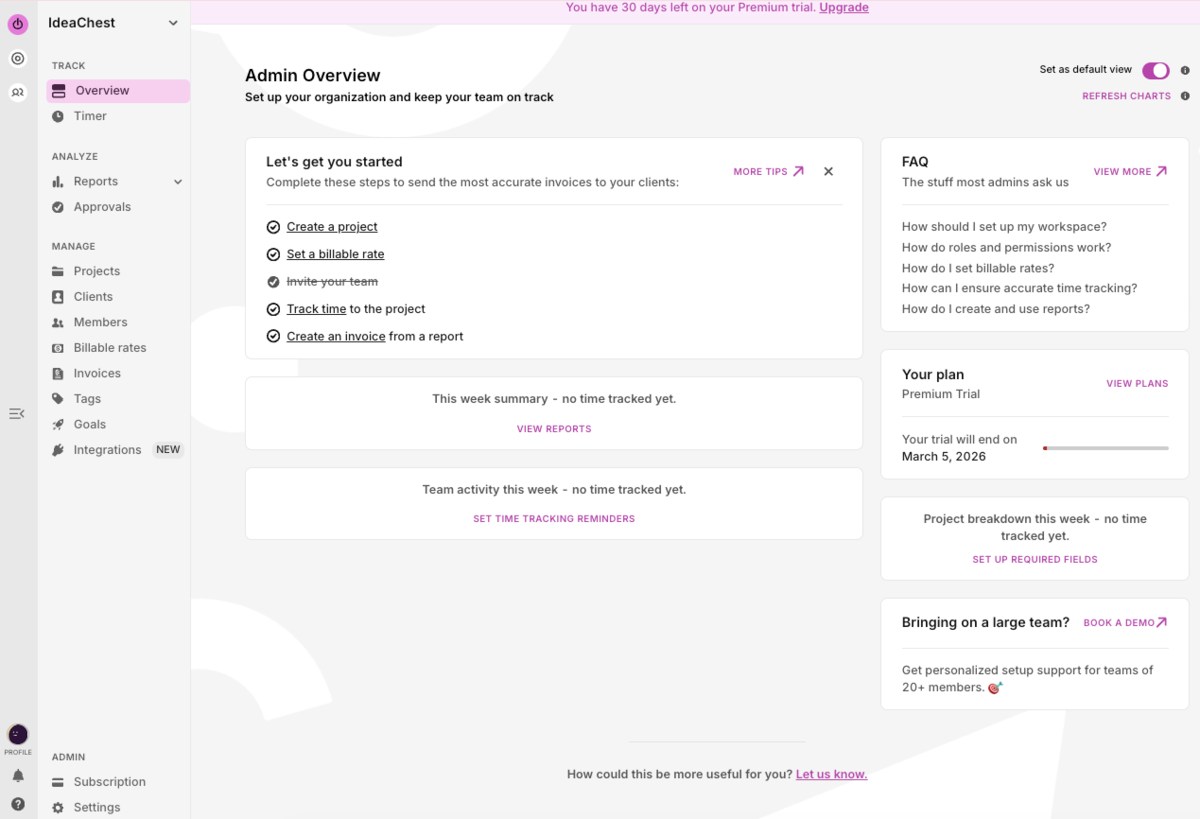Click Upgrade in the trial banner
Screen dimensions: 1200x819
(844, 7)
